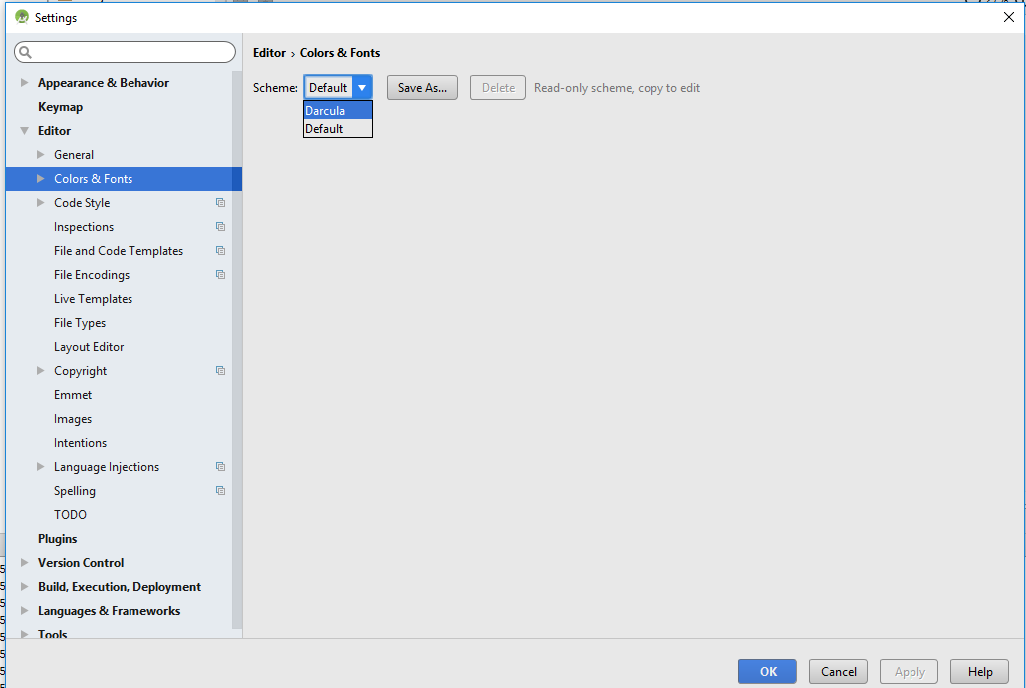This screenshot has height=688, width=1026.
Task: Select Version Control in the tree
Action: click(x=81, y=563)
